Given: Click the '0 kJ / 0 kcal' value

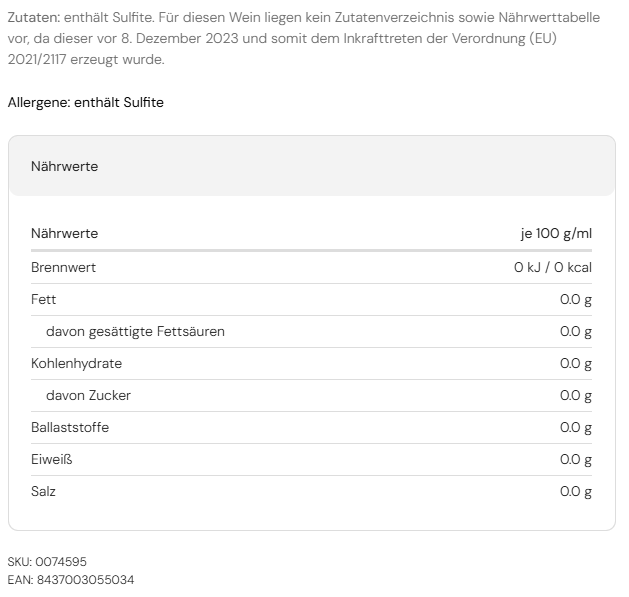Looking at the screenshot, I should (552, 268).
